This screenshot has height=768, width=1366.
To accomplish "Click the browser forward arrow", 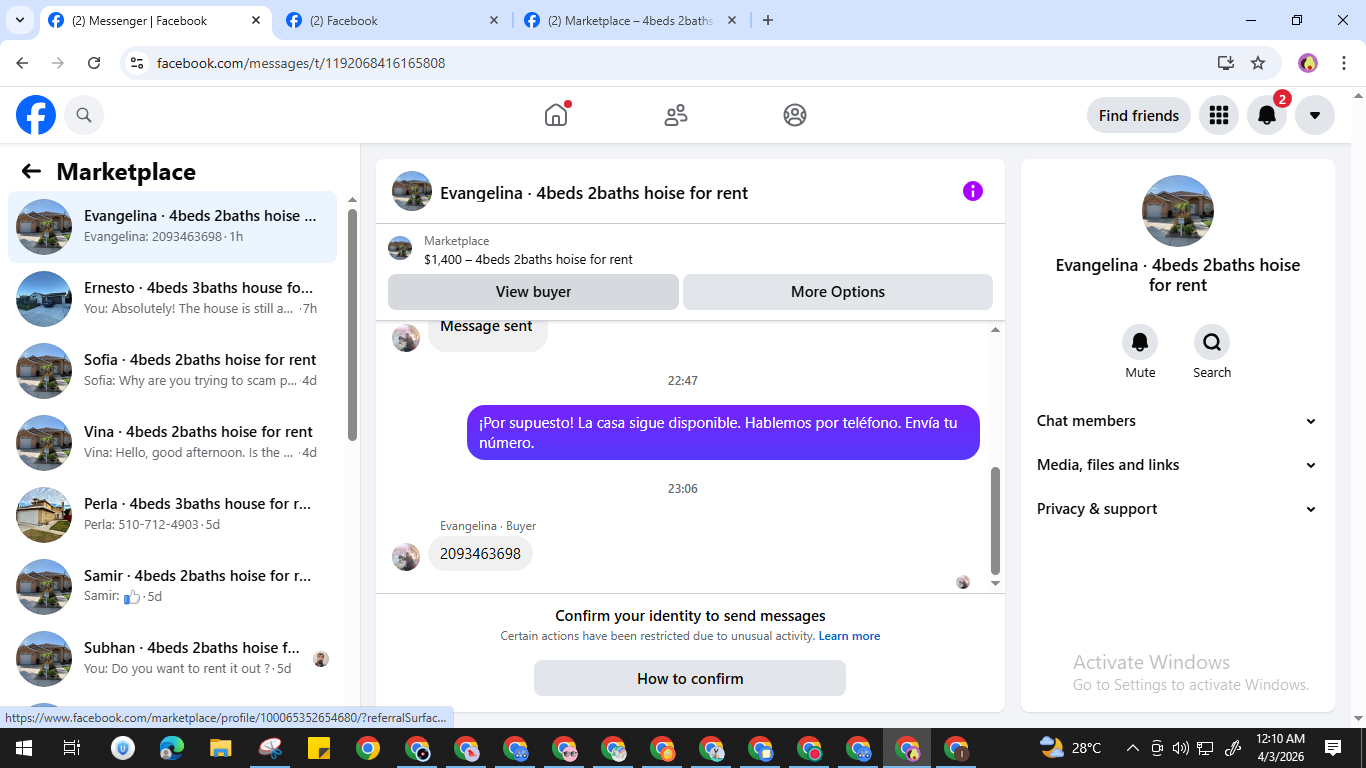I will (58, 63).
